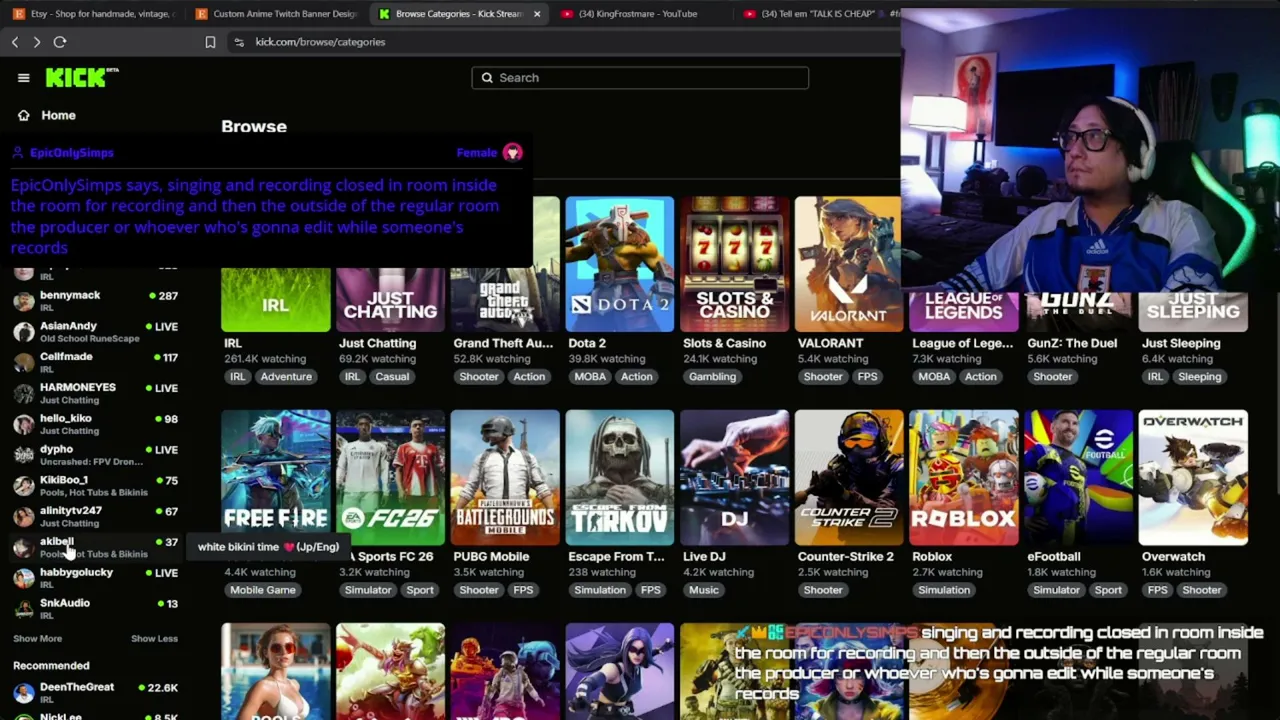The width and height of the screenshot is (1280, 720).
Task: Click Cellfmade's avatar in the sidebar
Action: pos(23,363)
